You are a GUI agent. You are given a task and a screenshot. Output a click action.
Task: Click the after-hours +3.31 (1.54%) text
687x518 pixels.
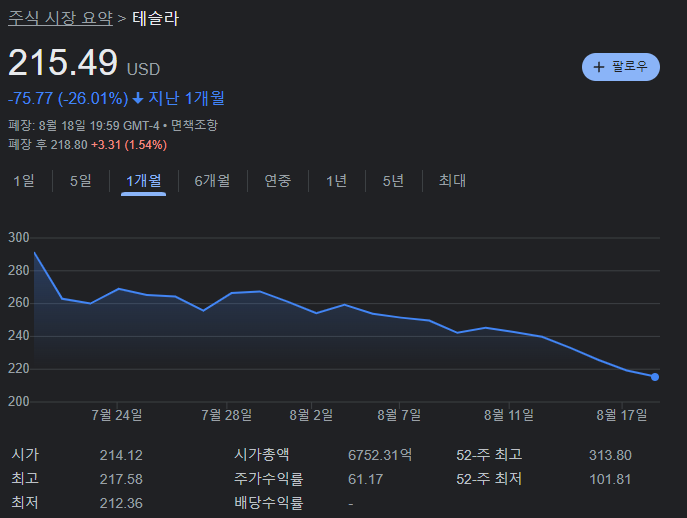(129, 145)
